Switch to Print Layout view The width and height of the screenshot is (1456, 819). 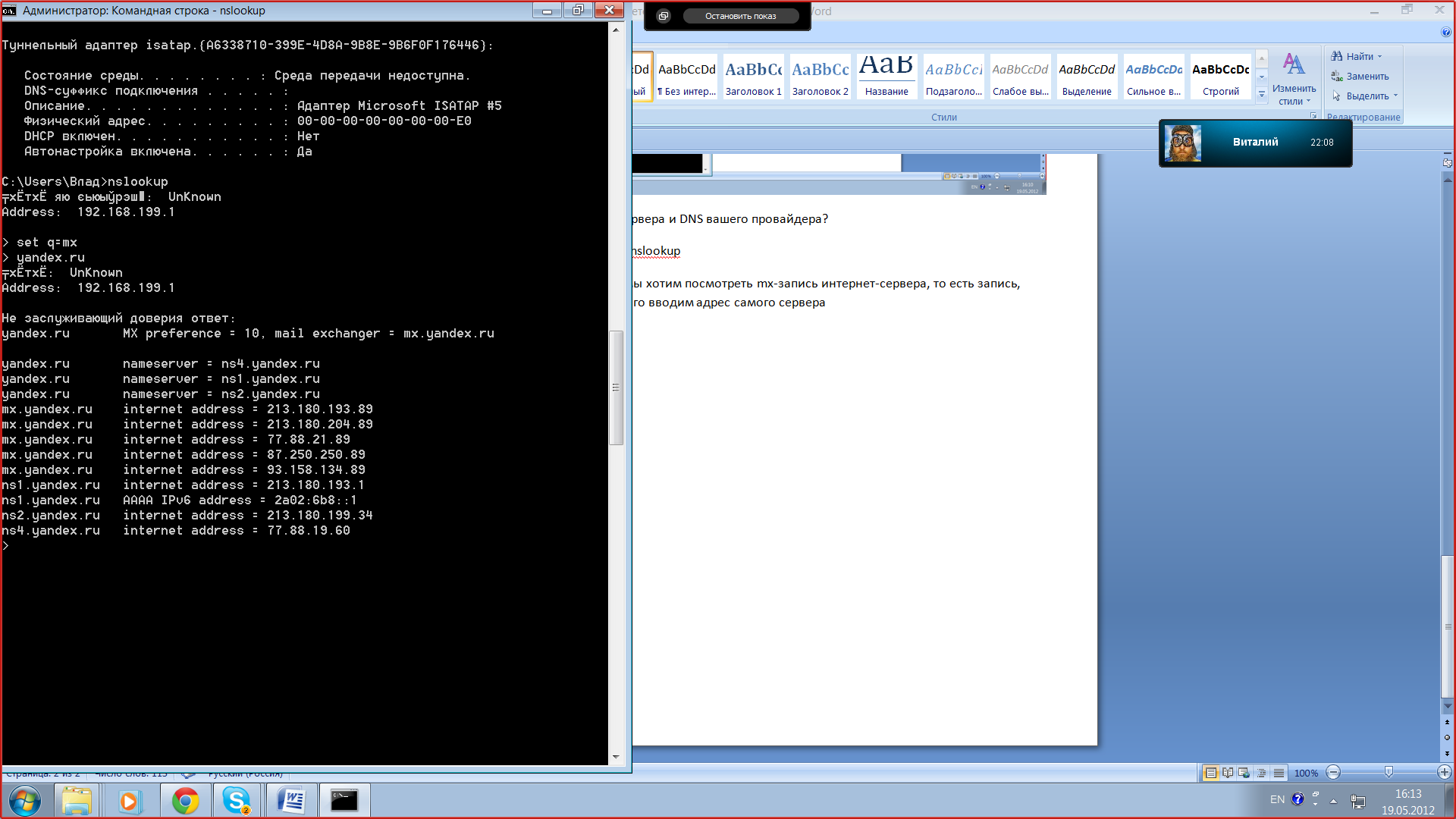click(1211, 773)
